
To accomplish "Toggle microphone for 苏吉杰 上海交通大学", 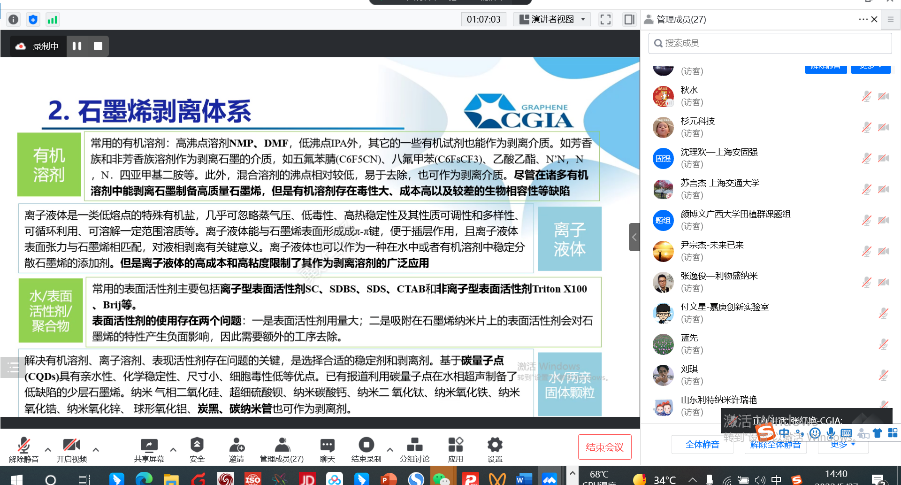I will (x=867, y=190).
